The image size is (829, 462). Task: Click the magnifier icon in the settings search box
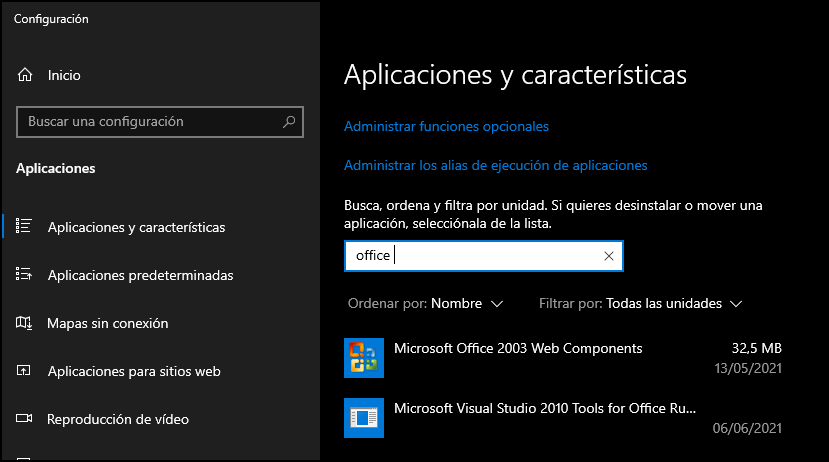(289, 122)
